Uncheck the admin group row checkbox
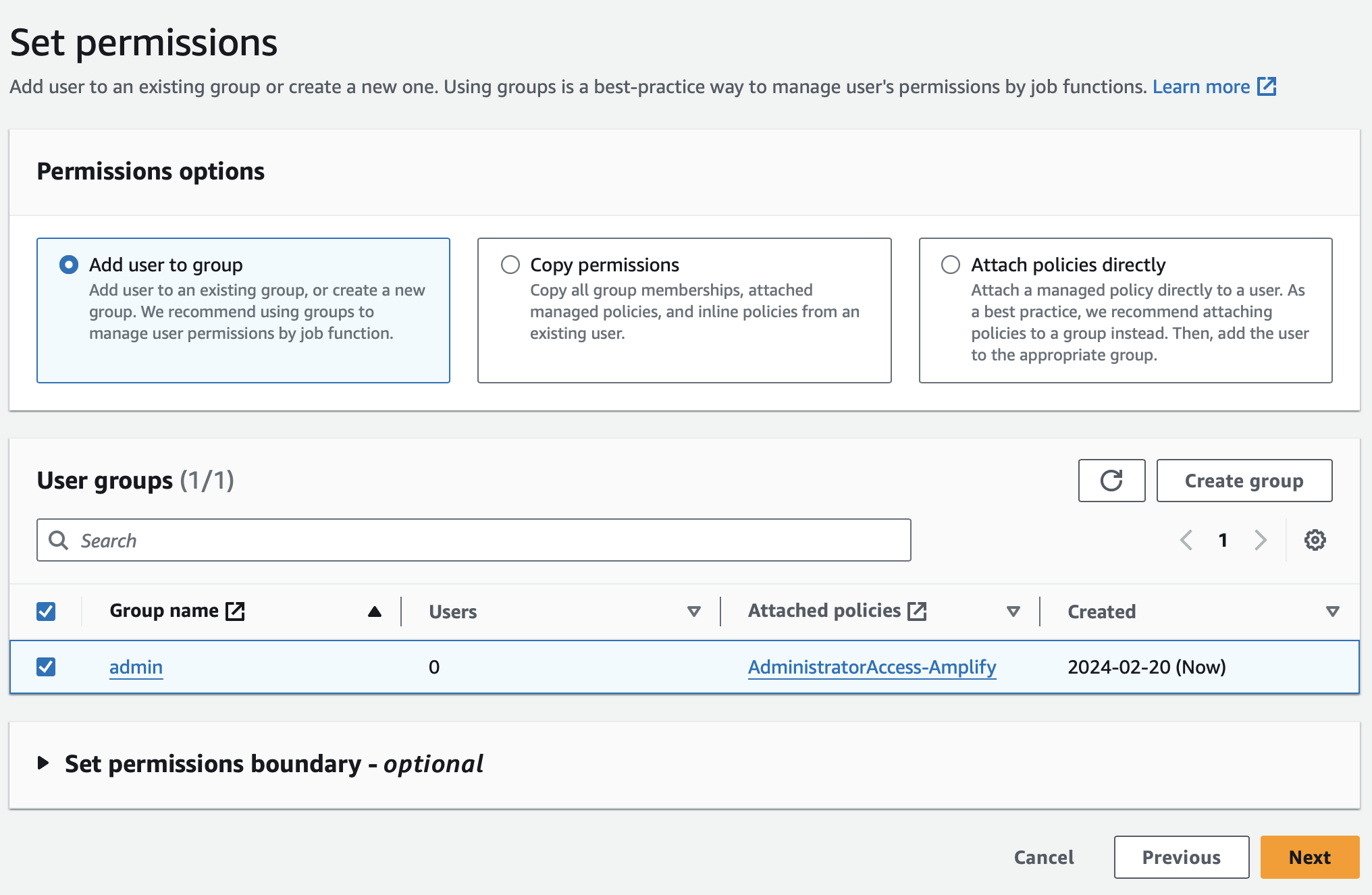 (x=45, y=667)
